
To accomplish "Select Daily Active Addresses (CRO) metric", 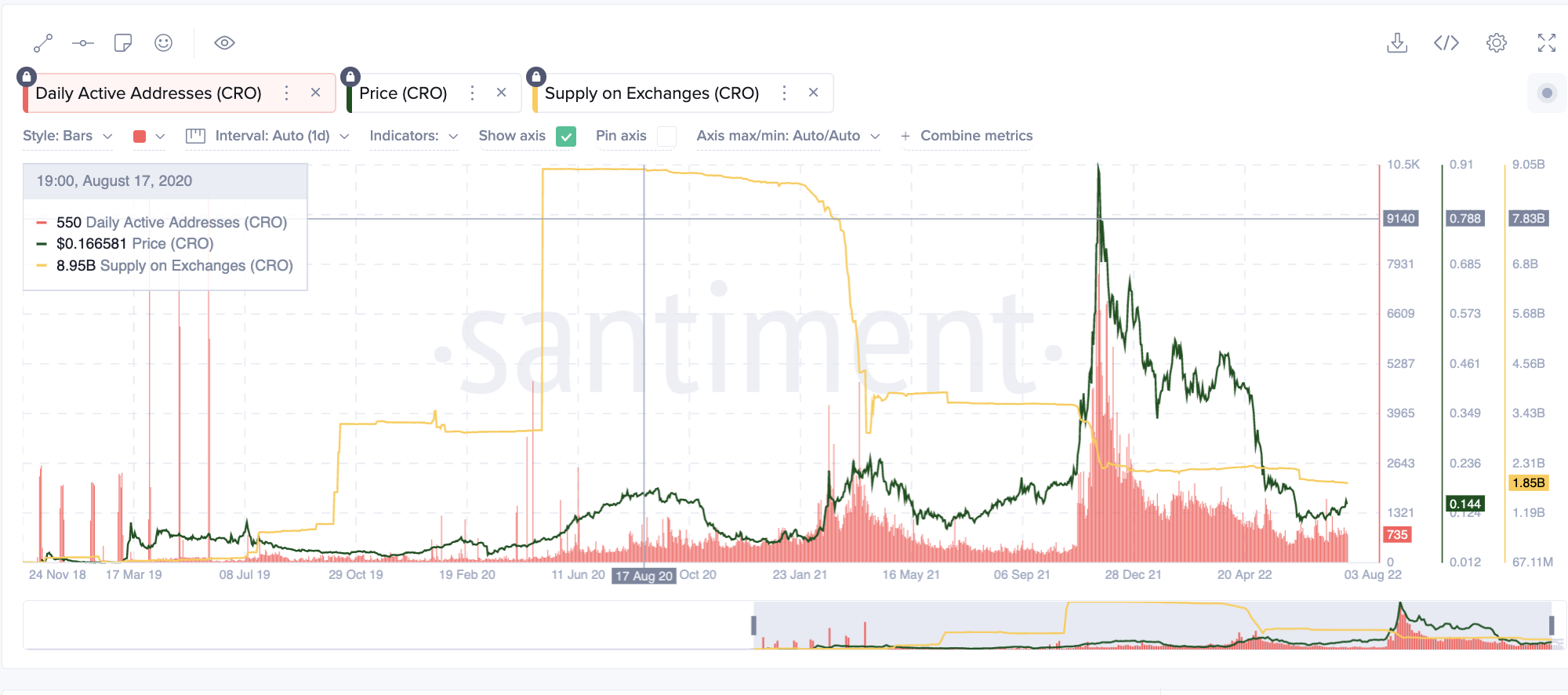I will pos(148,93).
